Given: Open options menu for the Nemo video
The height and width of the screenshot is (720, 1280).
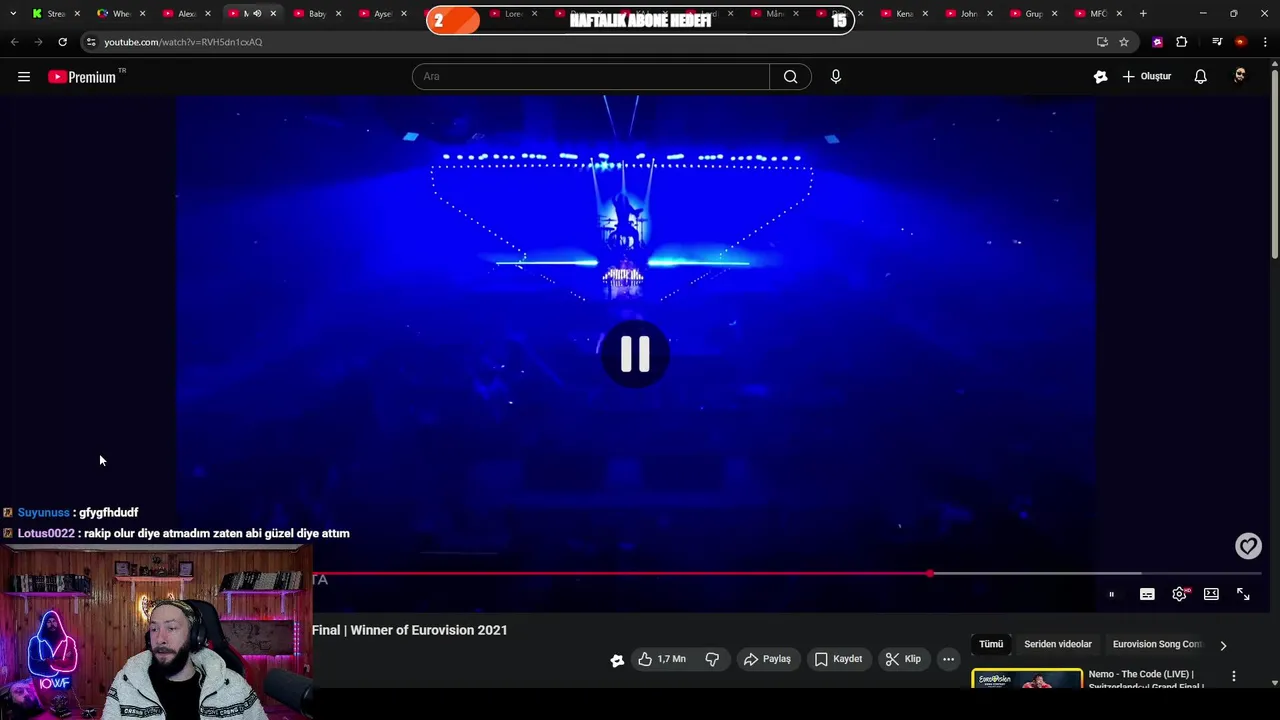Looking at the screenshot, I should (x=1234, y=677).
